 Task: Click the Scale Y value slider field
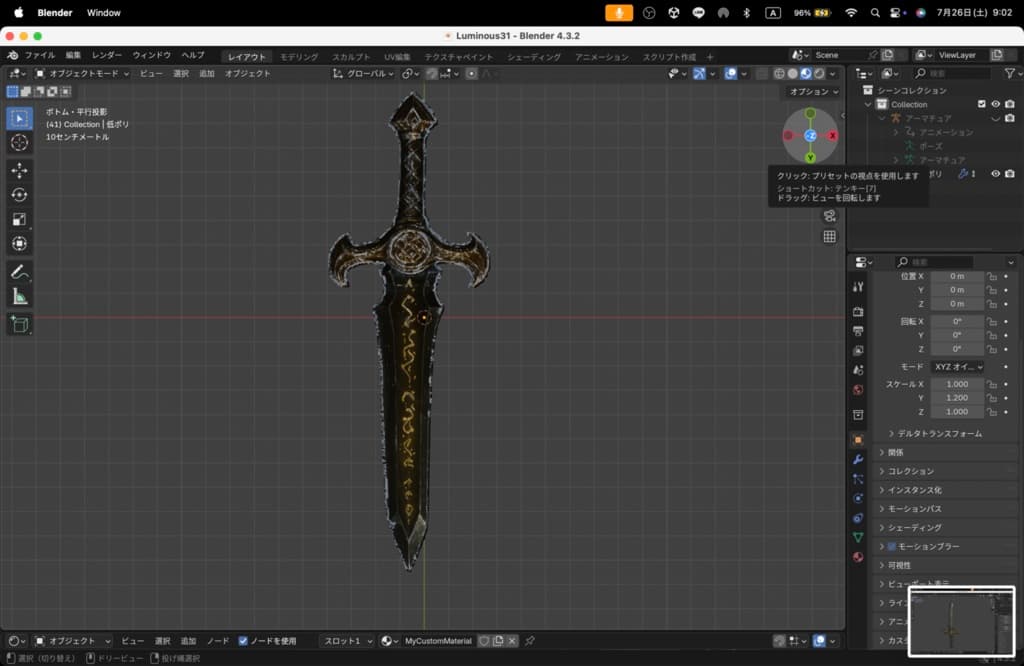(x=957, y=398)
